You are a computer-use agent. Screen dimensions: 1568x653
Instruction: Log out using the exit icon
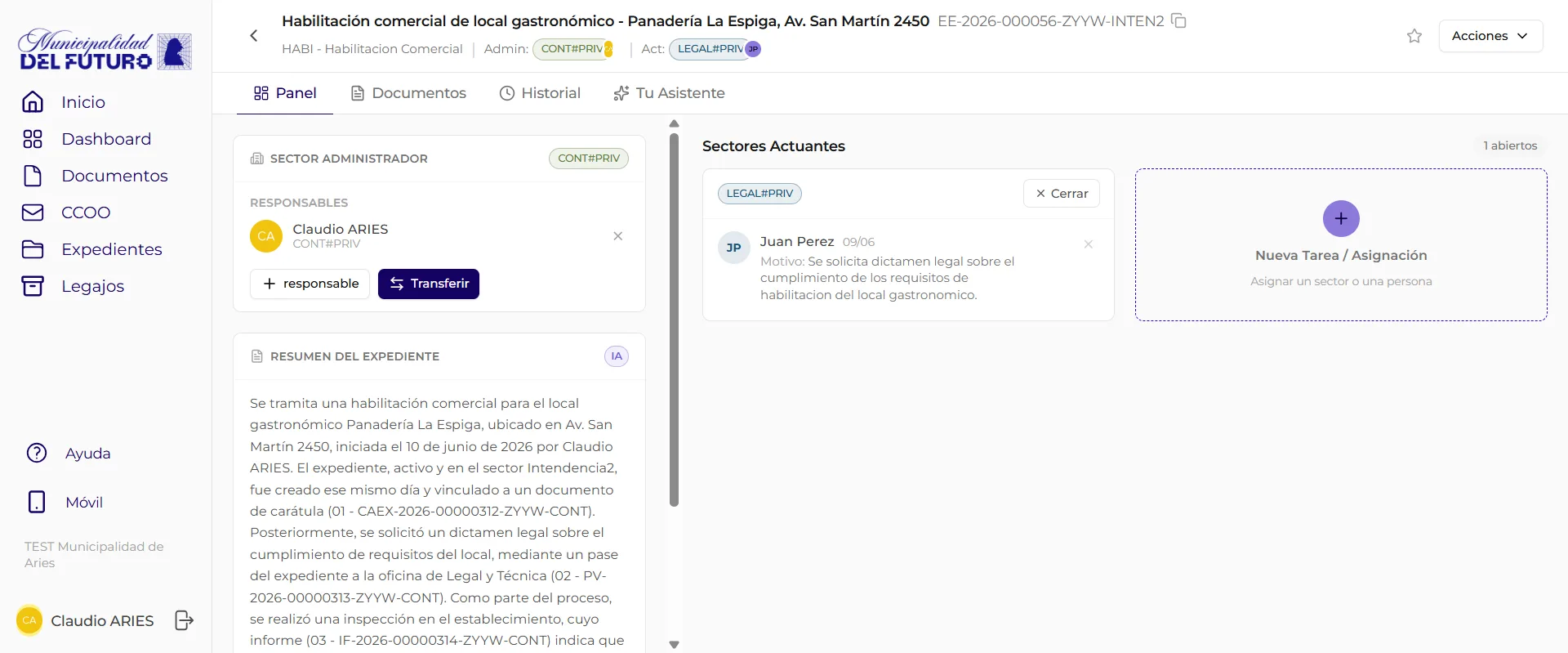tap(185, 620)
